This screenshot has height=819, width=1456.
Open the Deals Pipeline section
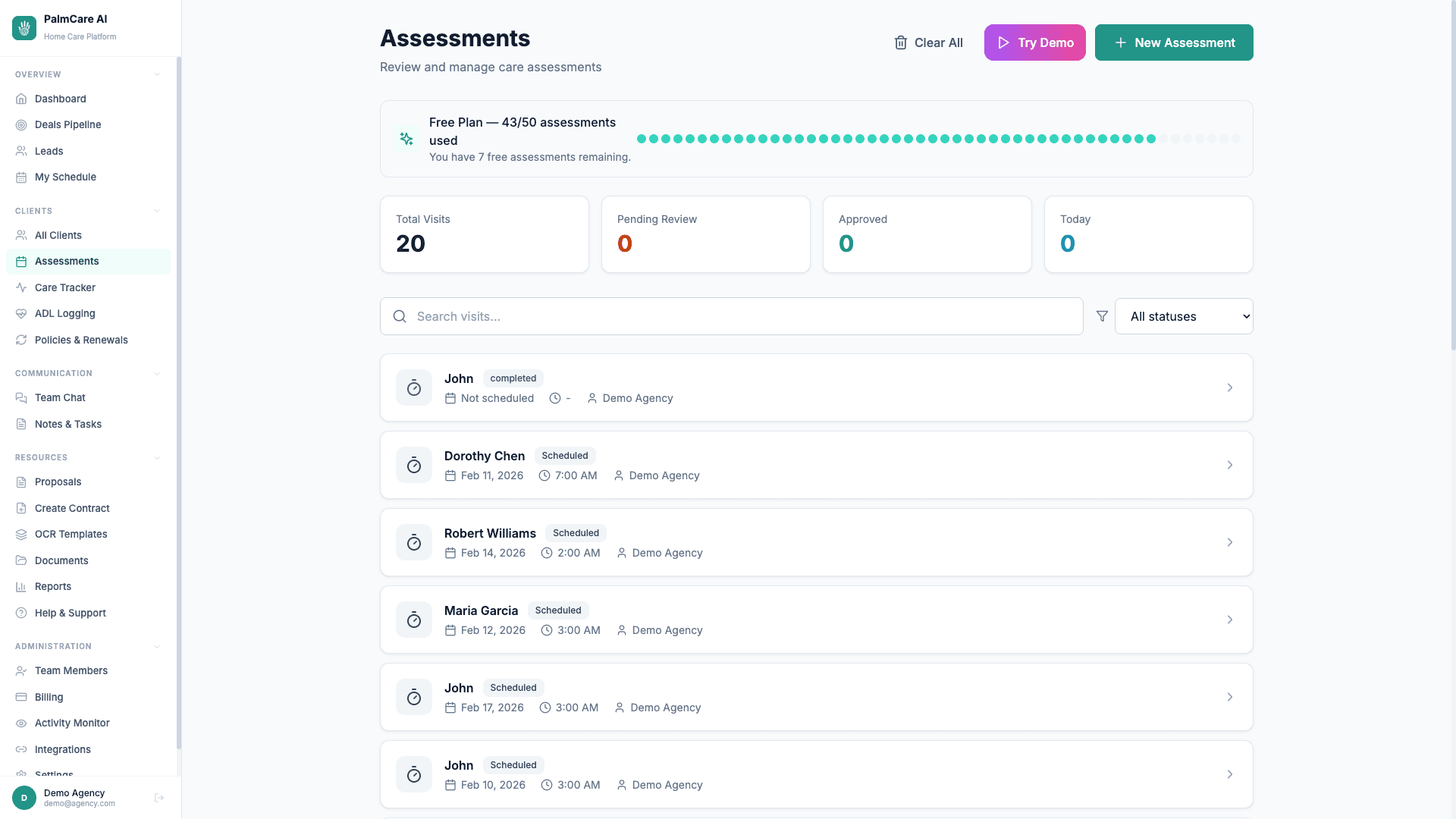(x=68, y=124)
